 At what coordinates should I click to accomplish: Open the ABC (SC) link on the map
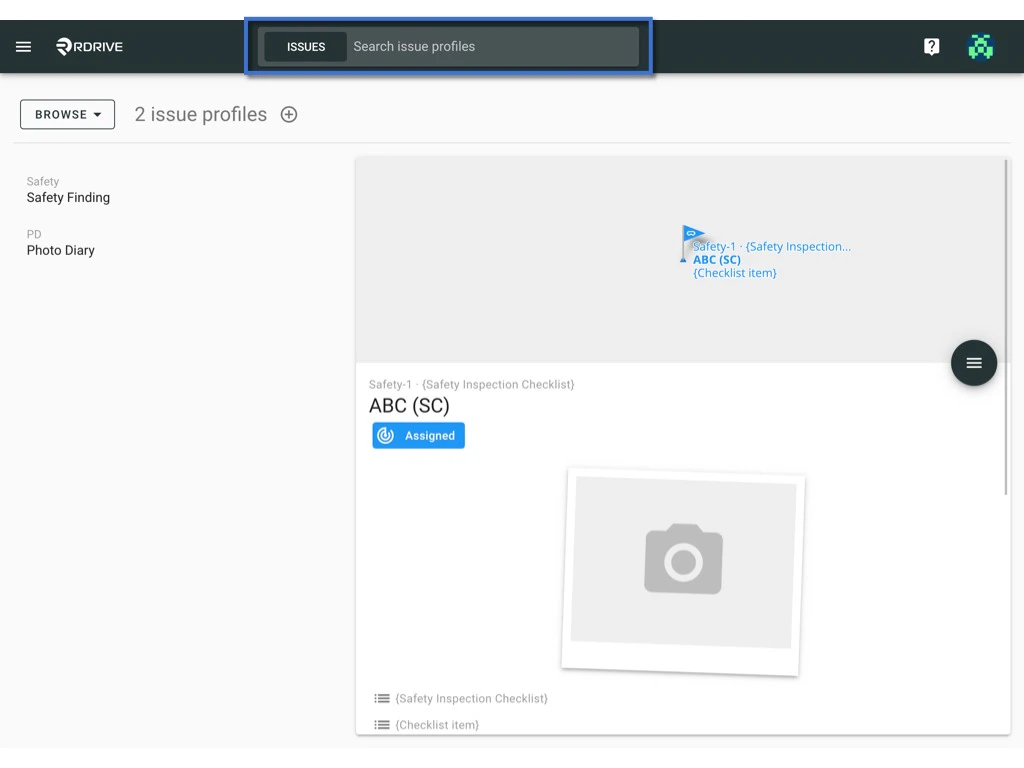click(x=717, y=259)
